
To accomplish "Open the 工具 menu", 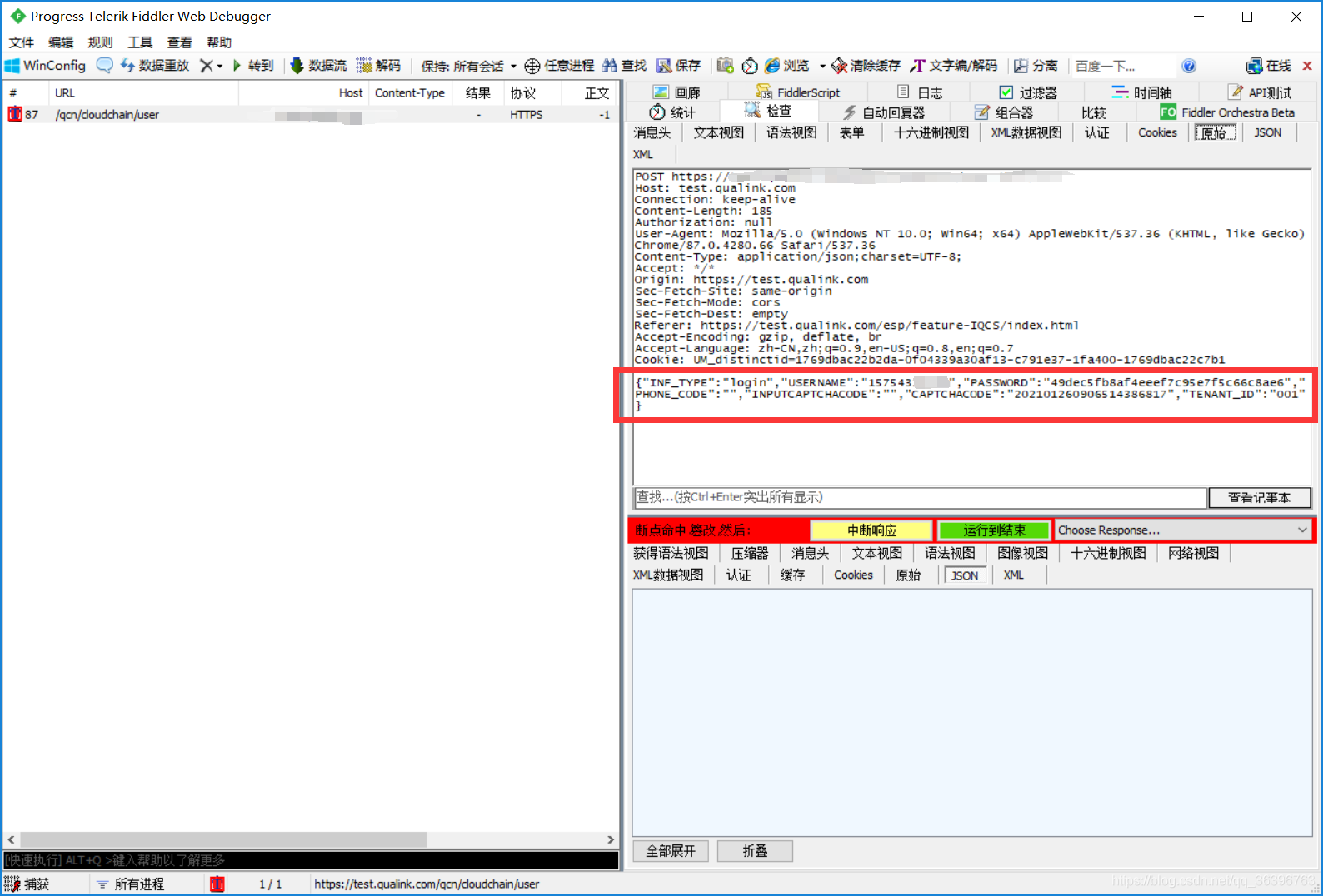I will (x=140, y=42).
